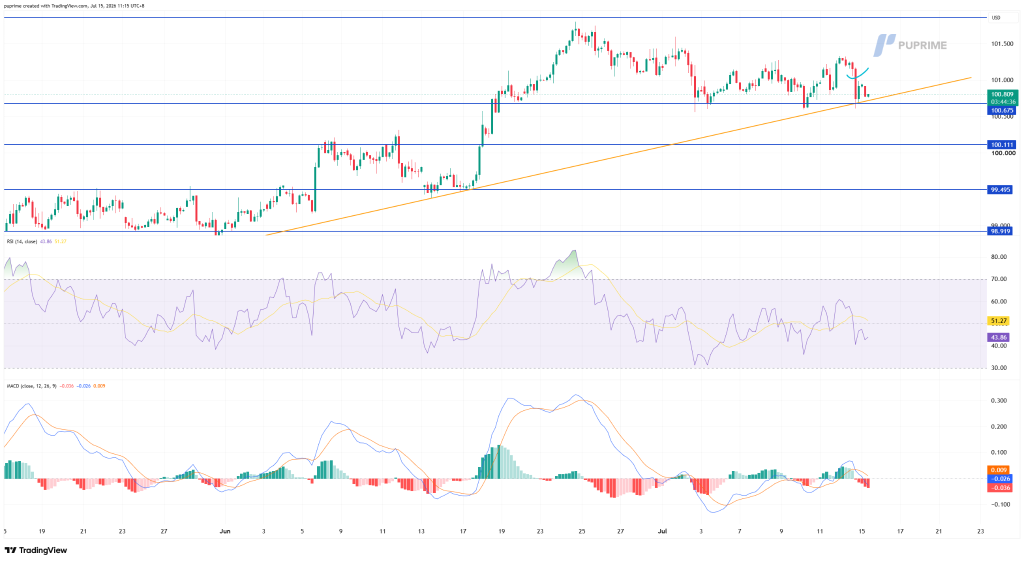Click the 99.495 horizontal line price tag

pos(1001,190)
